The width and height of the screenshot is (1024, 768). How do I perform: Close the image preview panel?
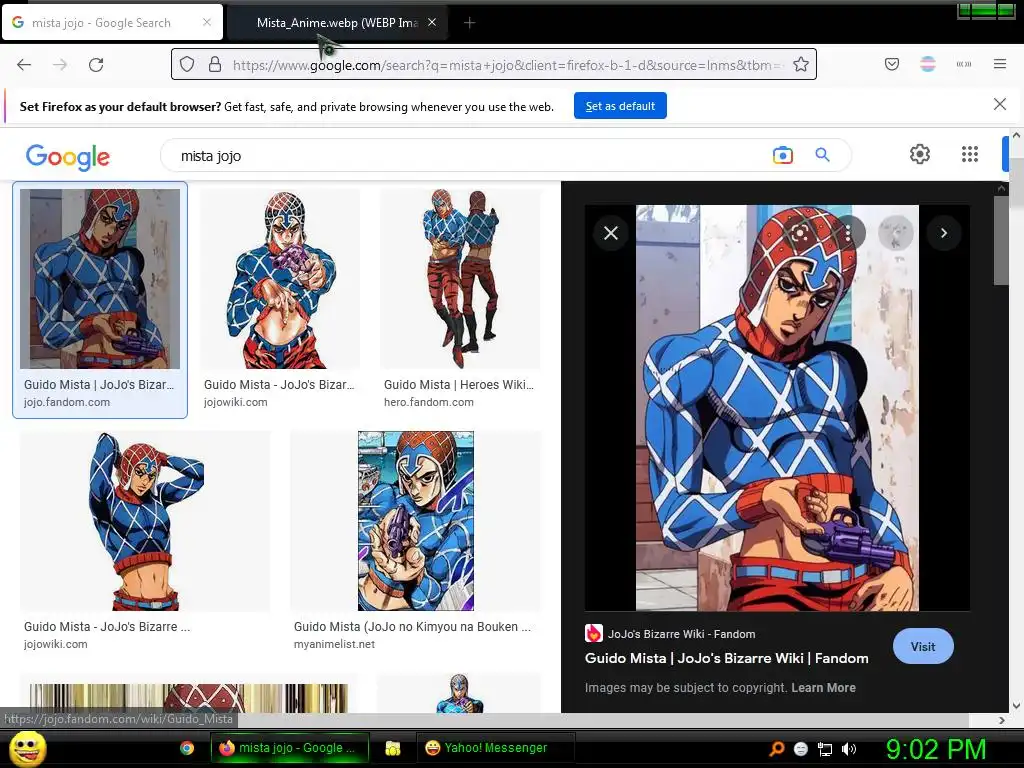(611, 233)
